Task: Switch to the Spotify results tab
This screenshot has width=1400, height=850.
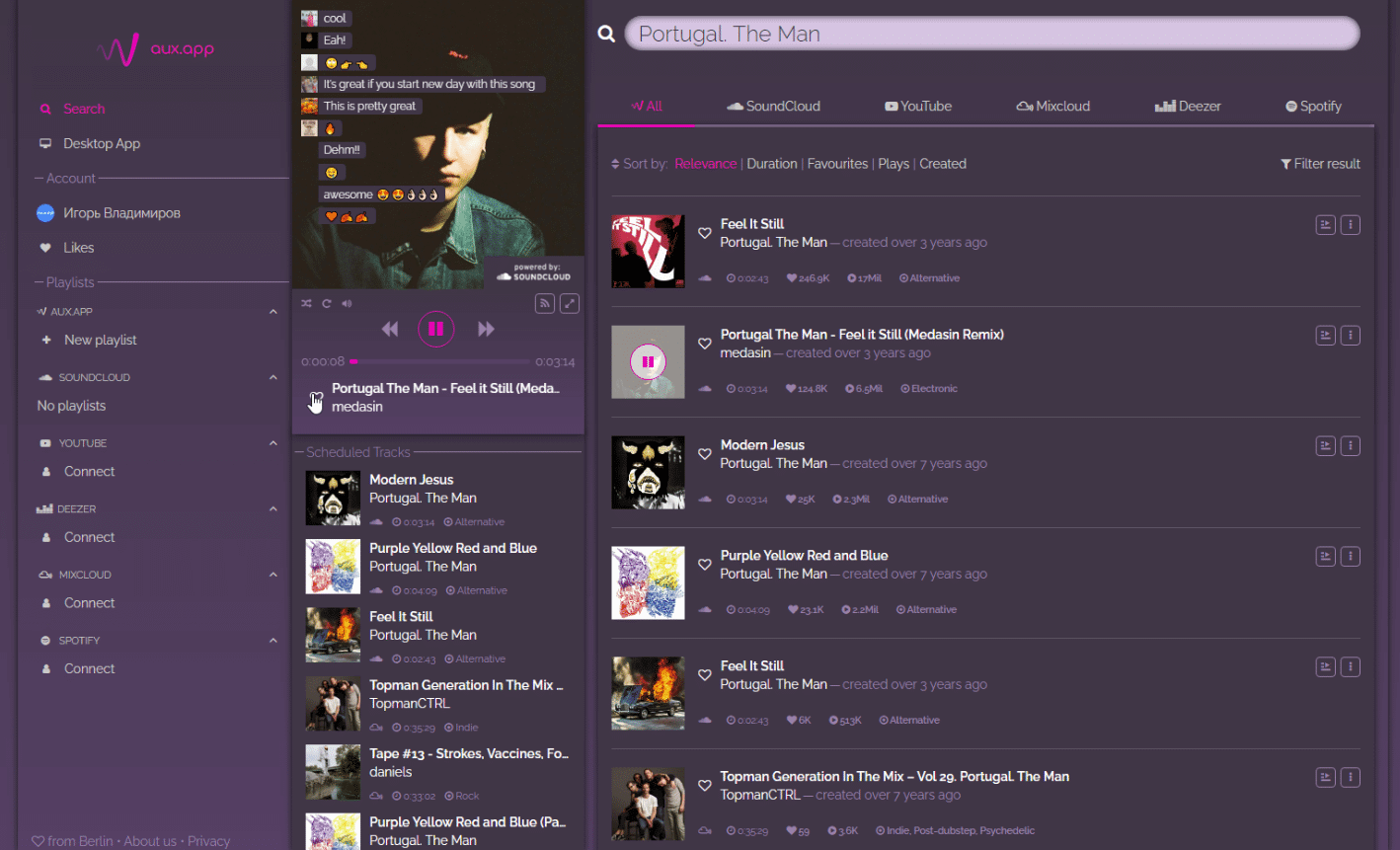Action: pos(1313,107)
